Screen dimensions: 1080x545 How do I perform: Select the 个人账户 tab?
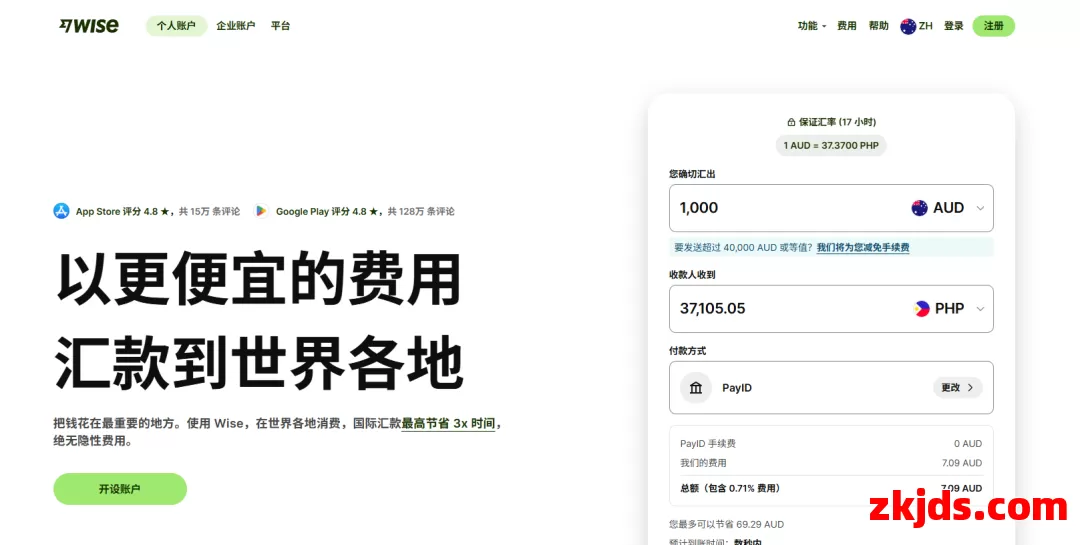click(176, 25)
